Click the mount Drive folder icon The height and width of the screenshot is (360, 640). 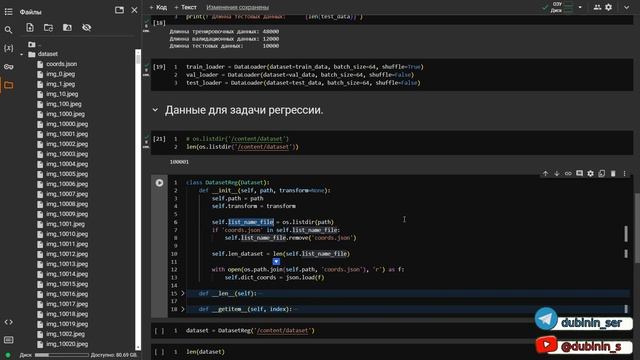click(x=67, y=27)
